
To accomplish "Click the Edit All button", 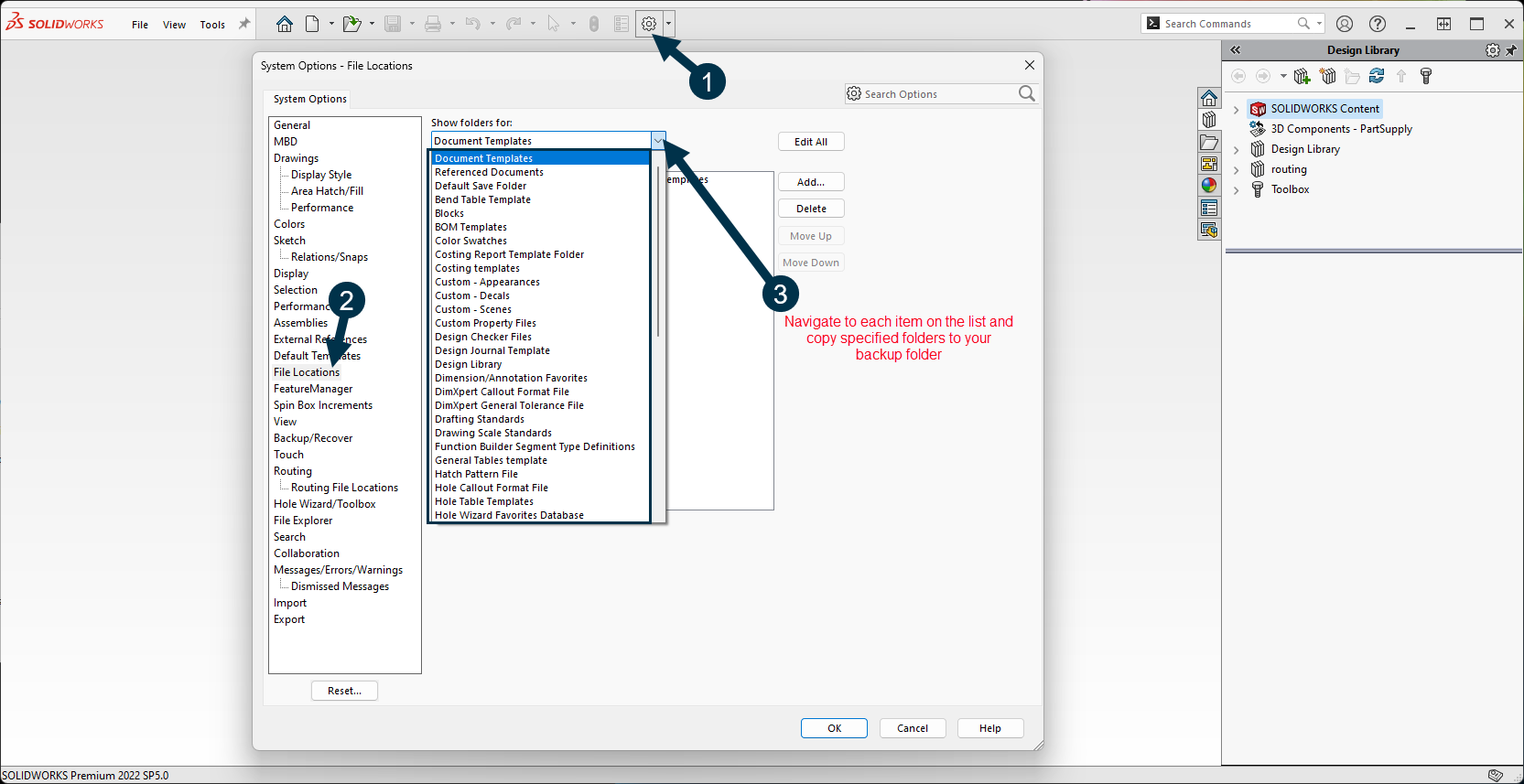I will pos(811,142).
